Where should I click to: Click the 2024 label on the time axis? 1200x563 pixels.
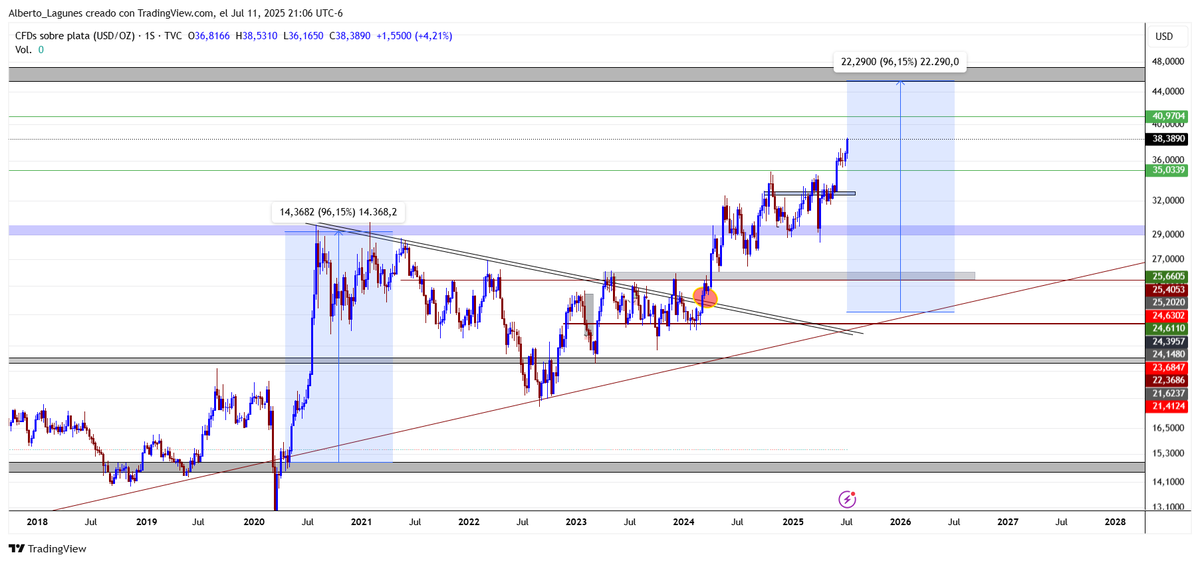(x=684, y=522)
